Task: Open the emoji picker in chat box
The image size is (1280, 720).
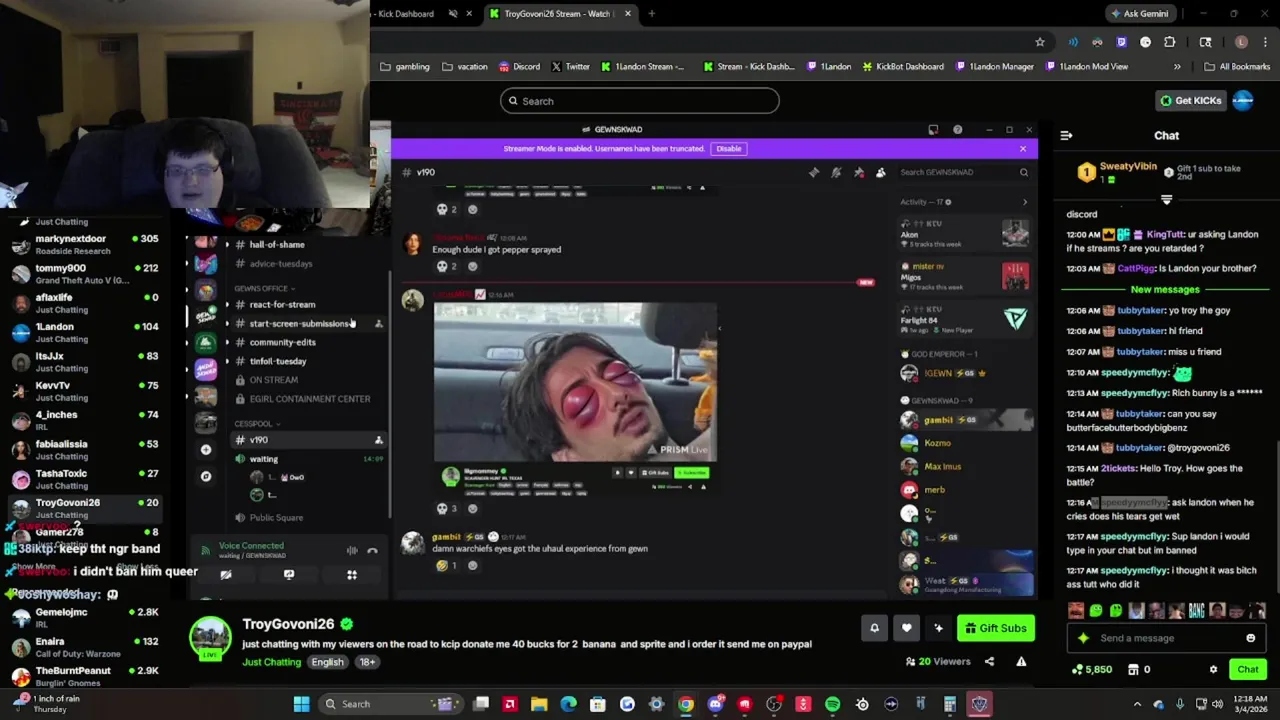Action: (1250, 638)
